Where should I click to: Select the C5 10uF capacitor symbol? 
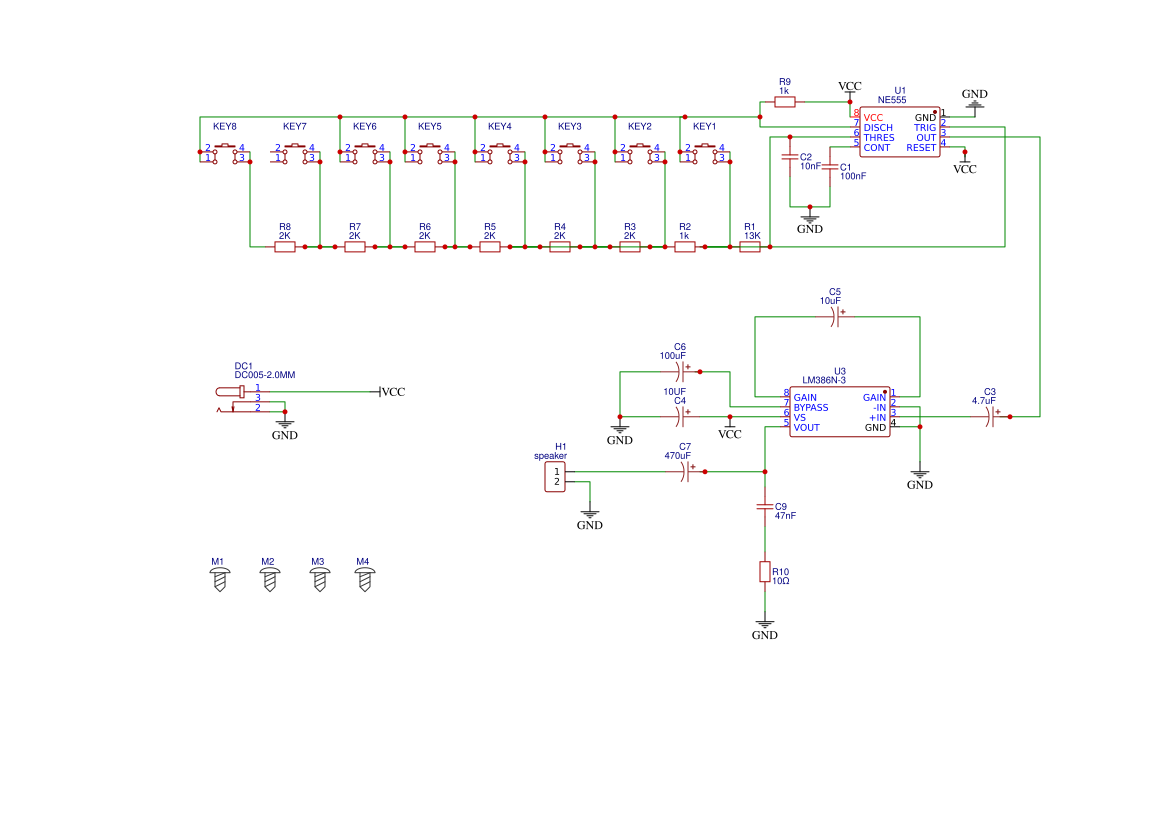click(x=836, y=317)
